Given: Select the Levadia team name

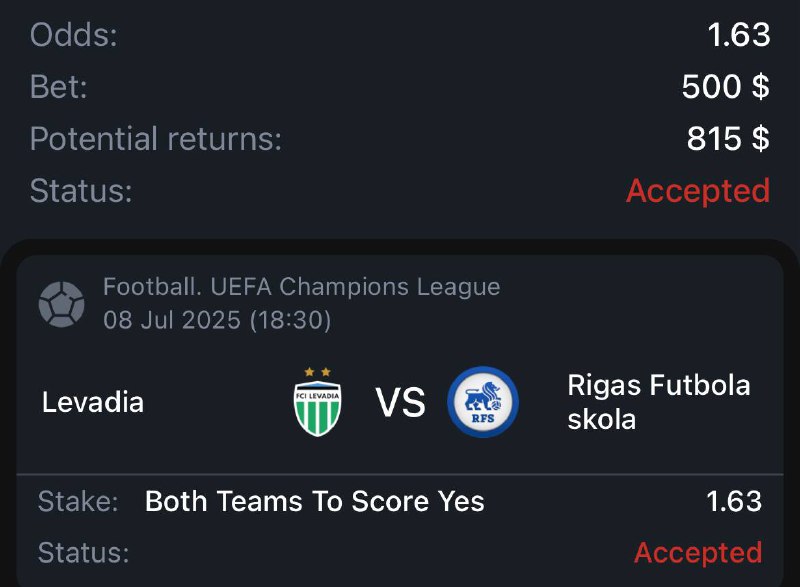Looking at the screenshot, I should point(93,403).
